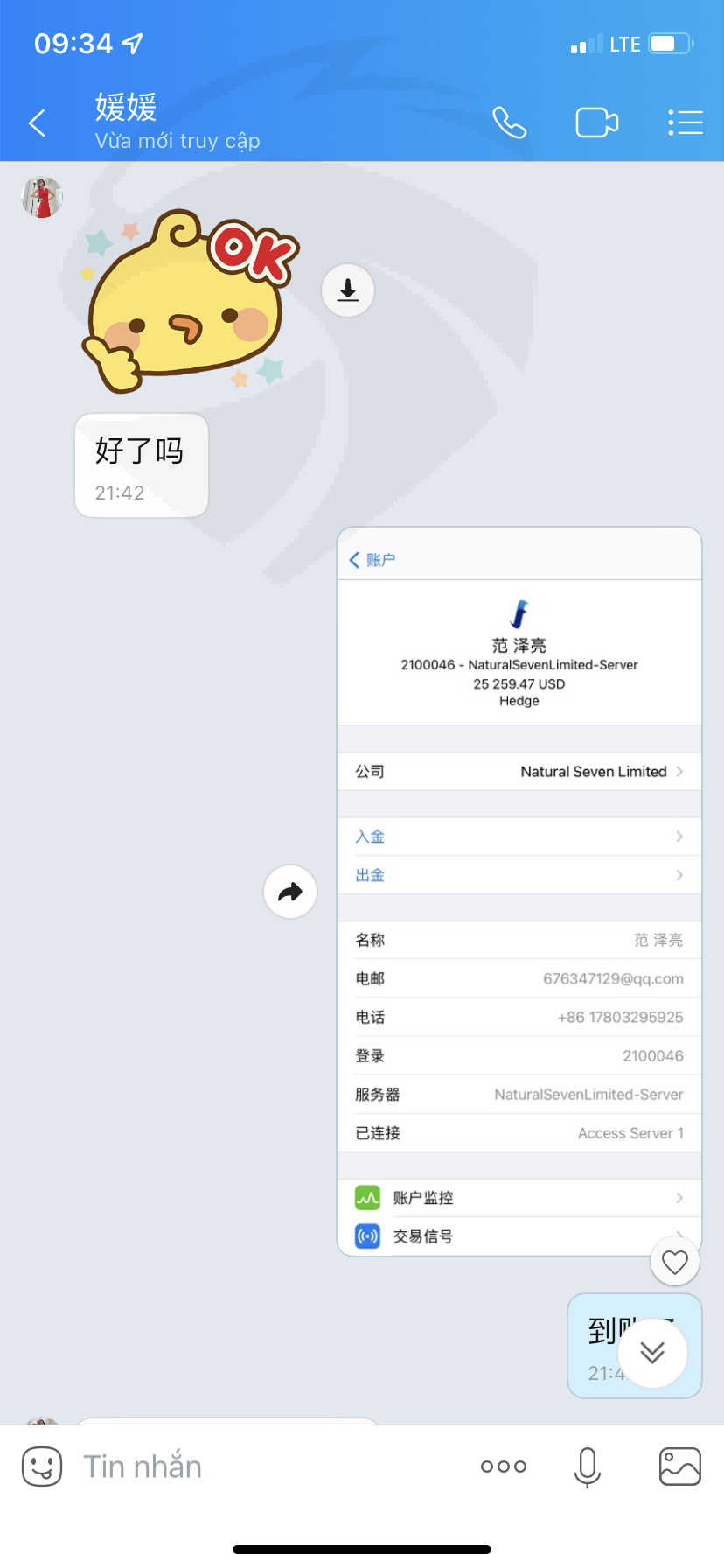724x1568 pixels.
Task: Start a voice call with 媛媛
Action: tap(509, 122)
